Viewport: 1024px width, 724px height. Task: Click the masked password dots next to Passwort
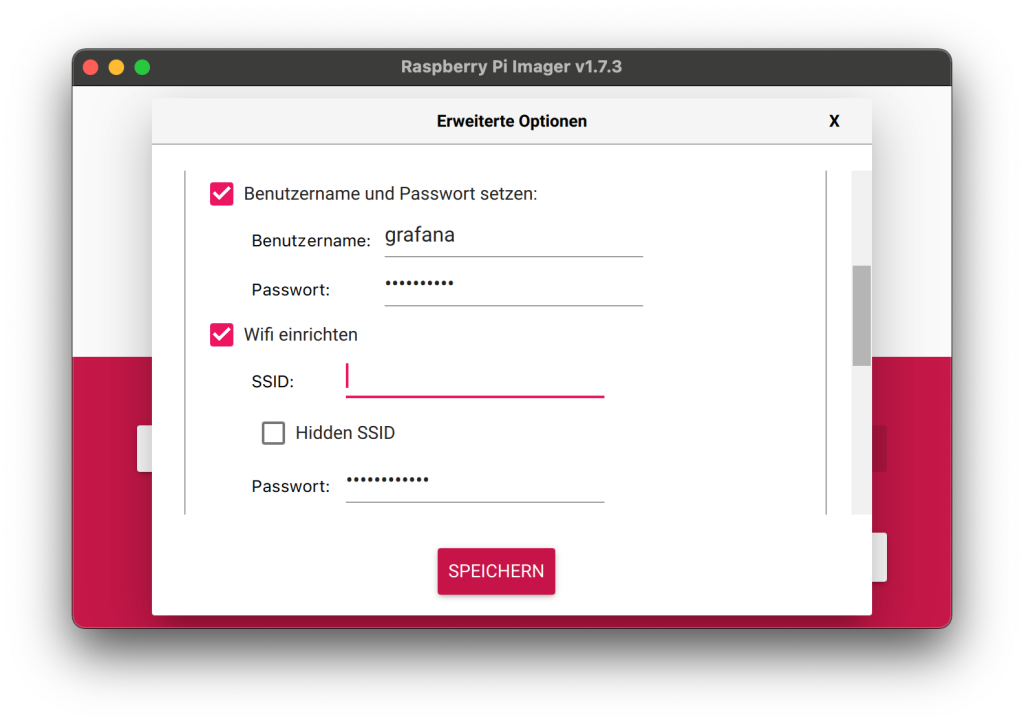click(x=418, y=283)
